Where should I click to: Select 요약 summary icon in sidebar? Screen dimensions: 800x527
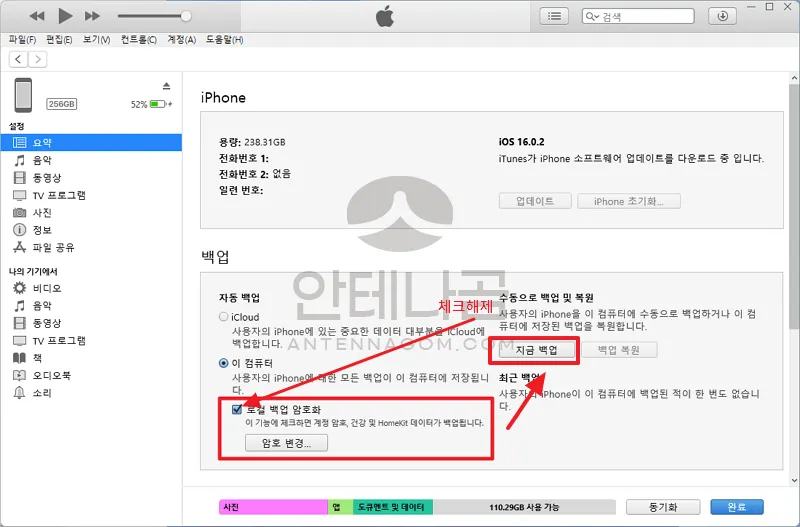pyautogui.click(x=19, y=143)
